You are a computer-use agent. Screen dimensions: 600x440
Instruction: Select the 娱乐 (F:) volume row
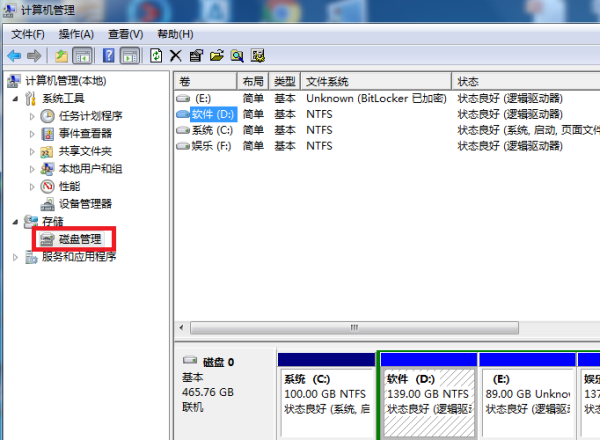click(387, 146)
